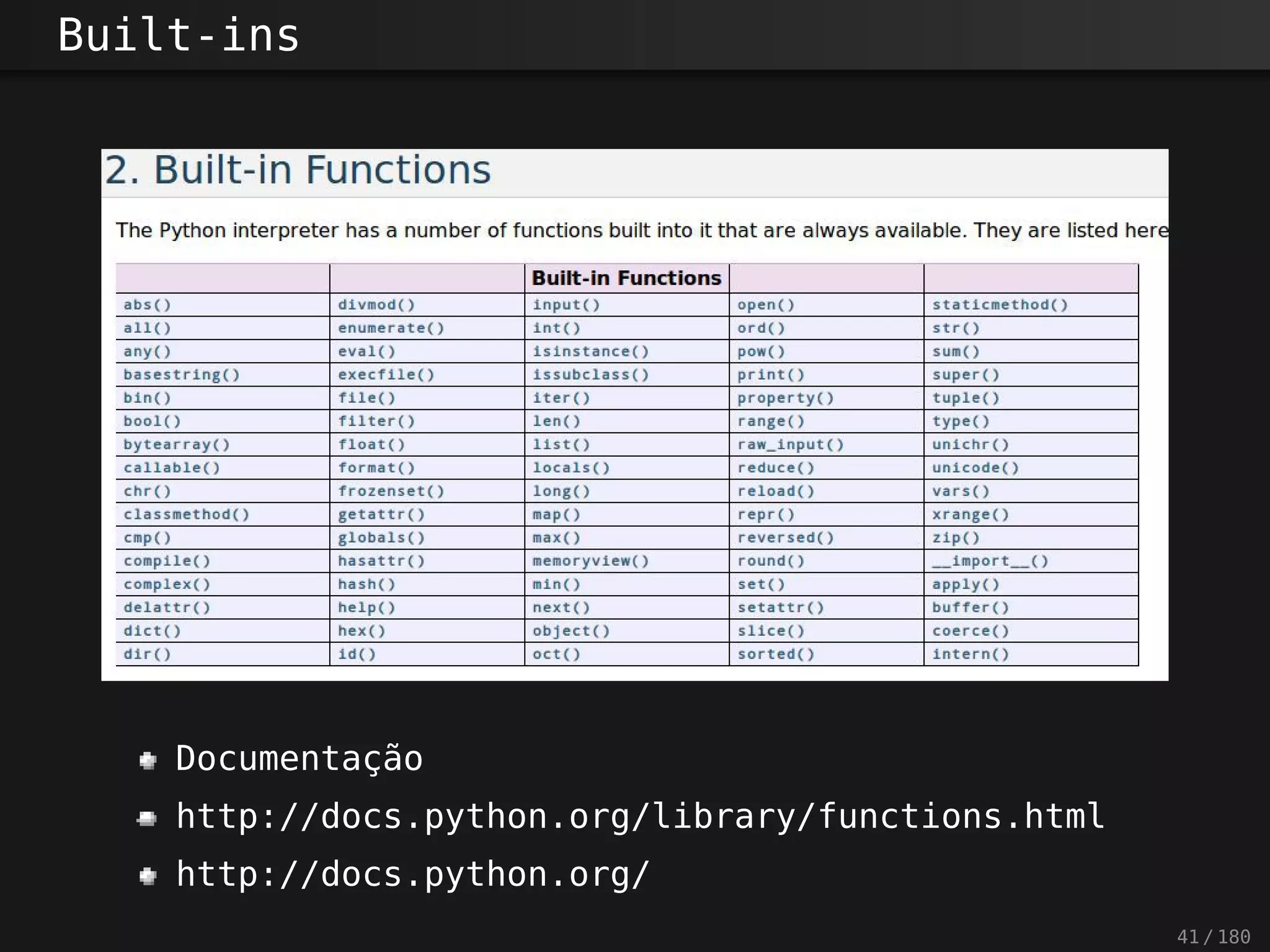Image resolution: width=1270 pixels, height=952 pixels.
Task: Select the isinstance() table entry
Action: (590, 351)
